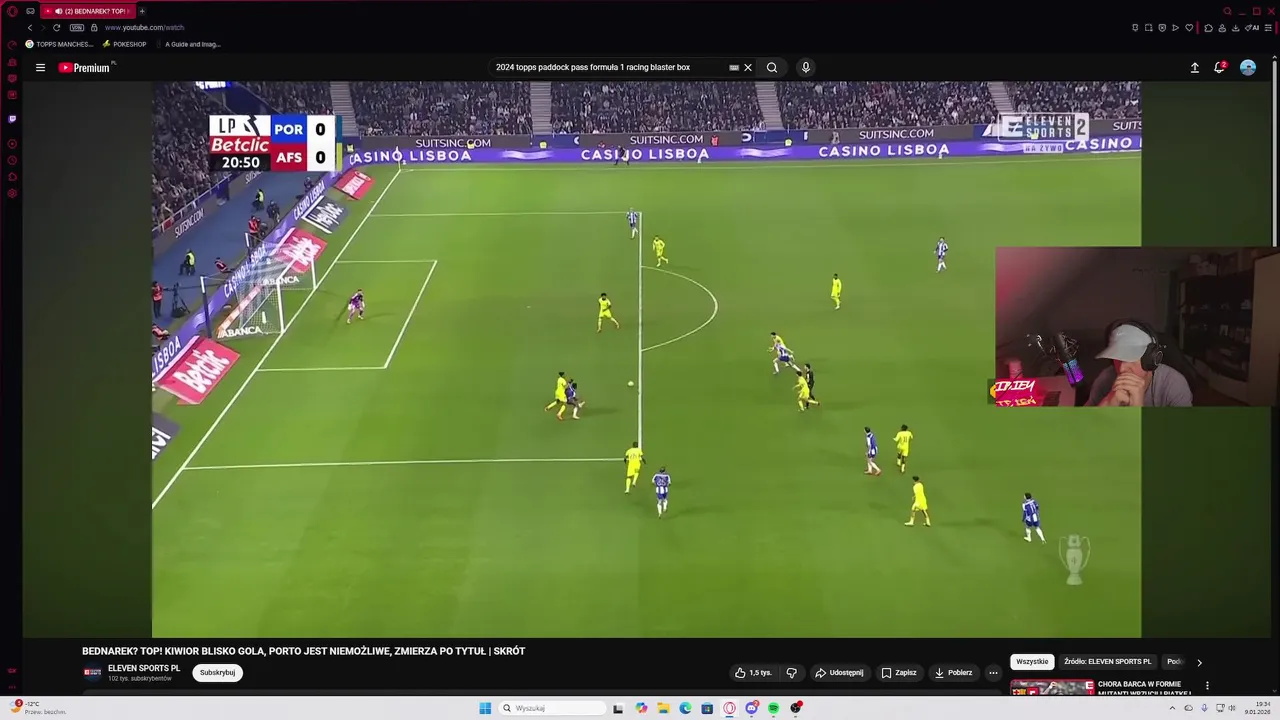Screen dimensions: 1280x720
Task: Switch to the BEDNAREK browser tab
Action: tap(88, 11)
